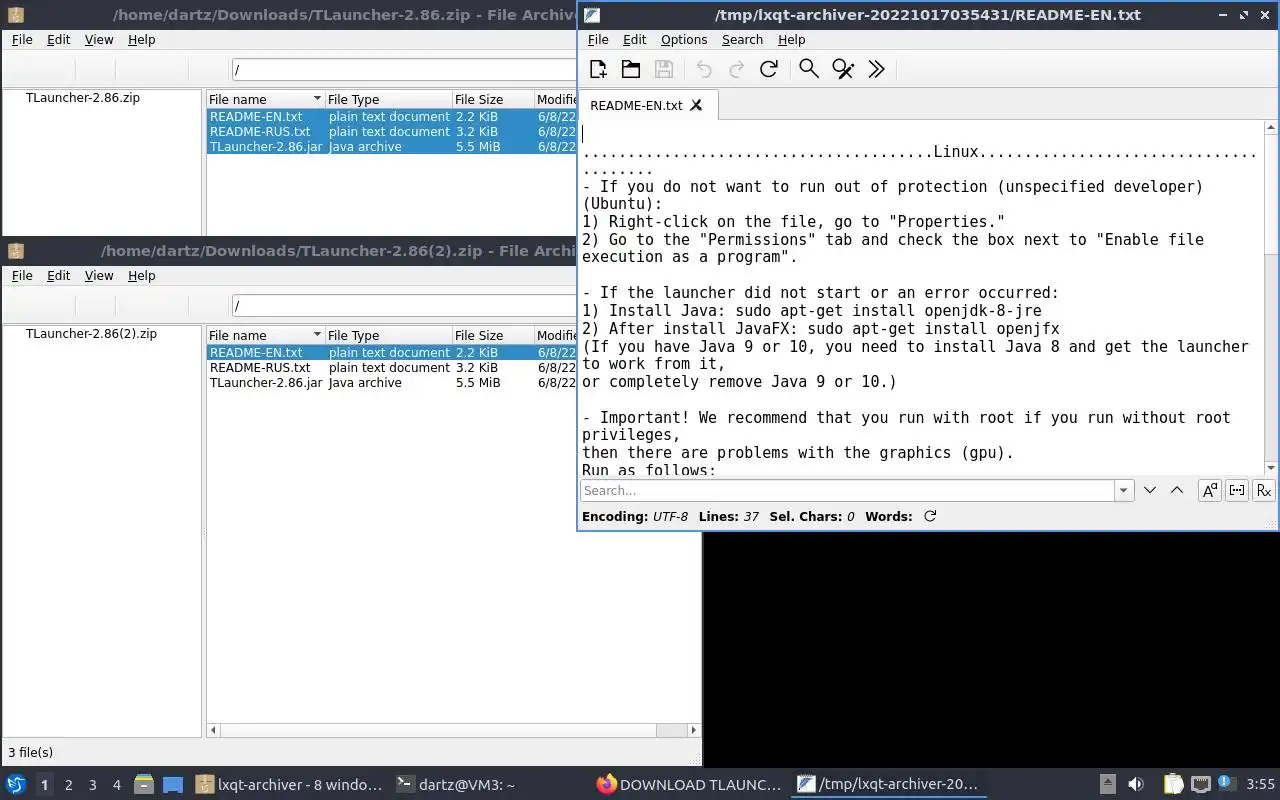Toggle whole word search option
1280x800 pixels.
pos(1237,490)
